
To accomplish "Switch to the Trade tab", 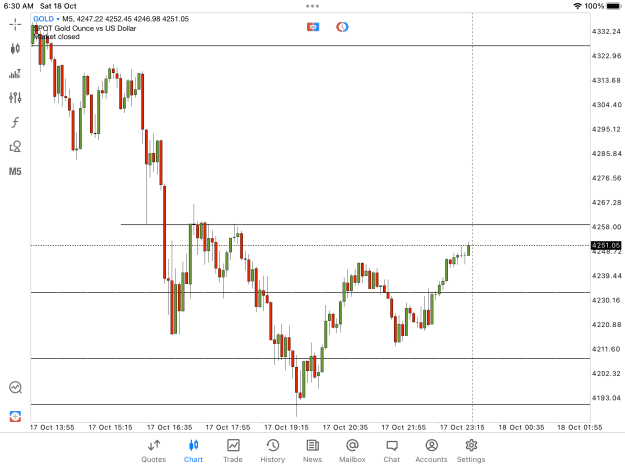I will 233,451.
